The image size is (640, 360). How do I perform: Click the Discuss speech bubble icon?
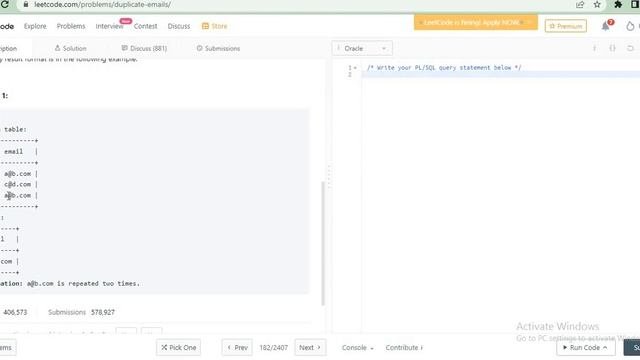point(124,48)
